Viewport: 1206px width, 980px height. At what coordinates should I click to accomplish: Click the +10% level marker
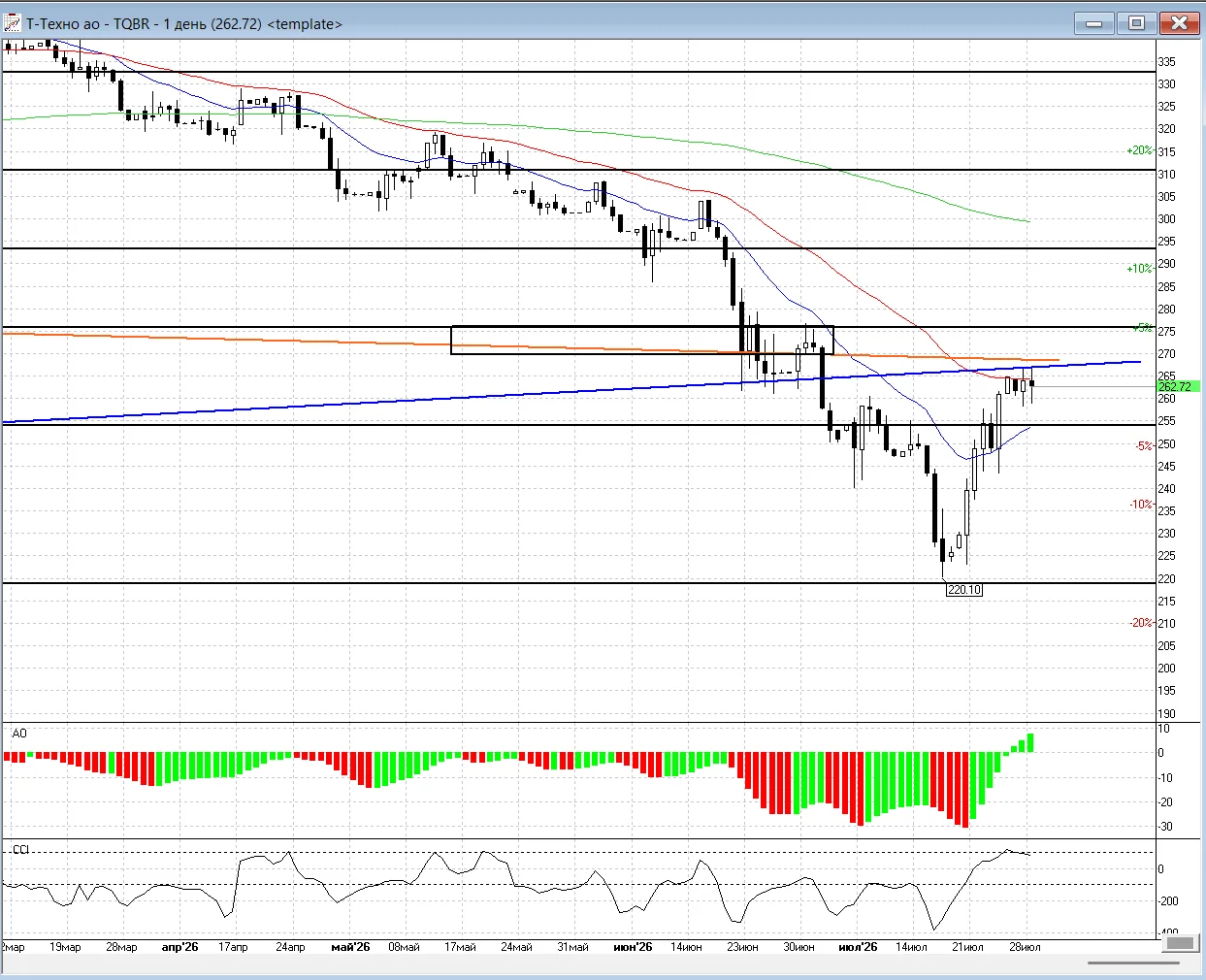pos(1139,268)
